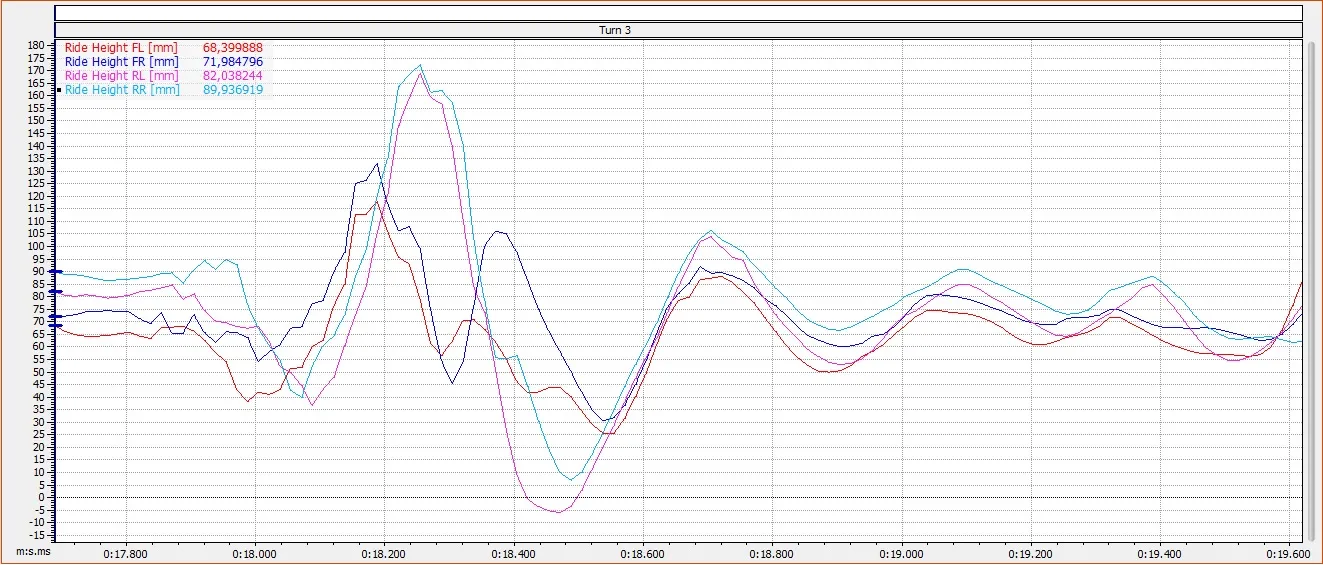This screenshot has width=1323, height=565.
Task: Select the Ride Height FL channel label
Action: tap(121, 47)
